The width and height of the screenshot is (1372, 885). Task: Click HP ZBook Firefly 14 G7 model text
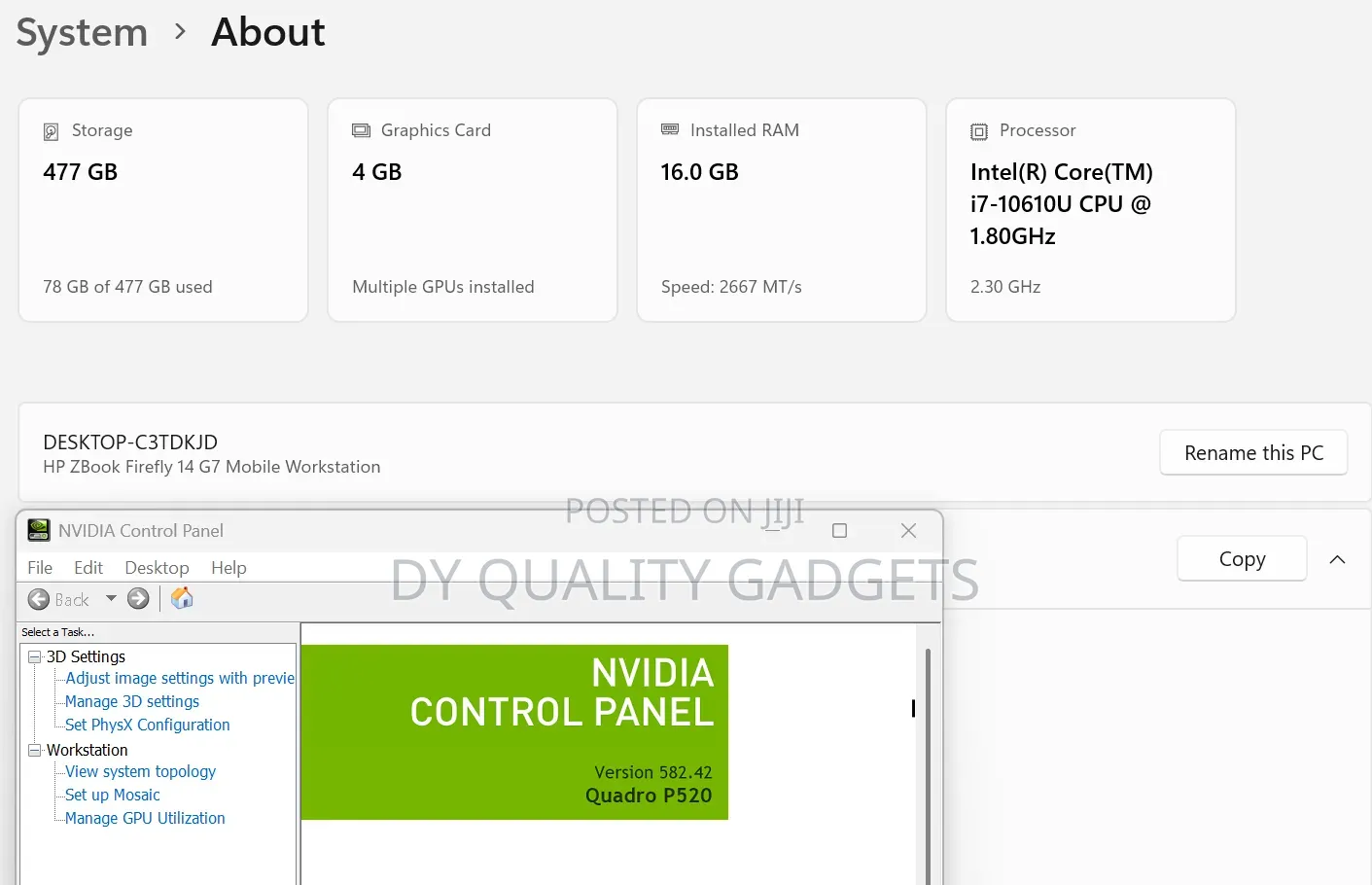(212, 467)
